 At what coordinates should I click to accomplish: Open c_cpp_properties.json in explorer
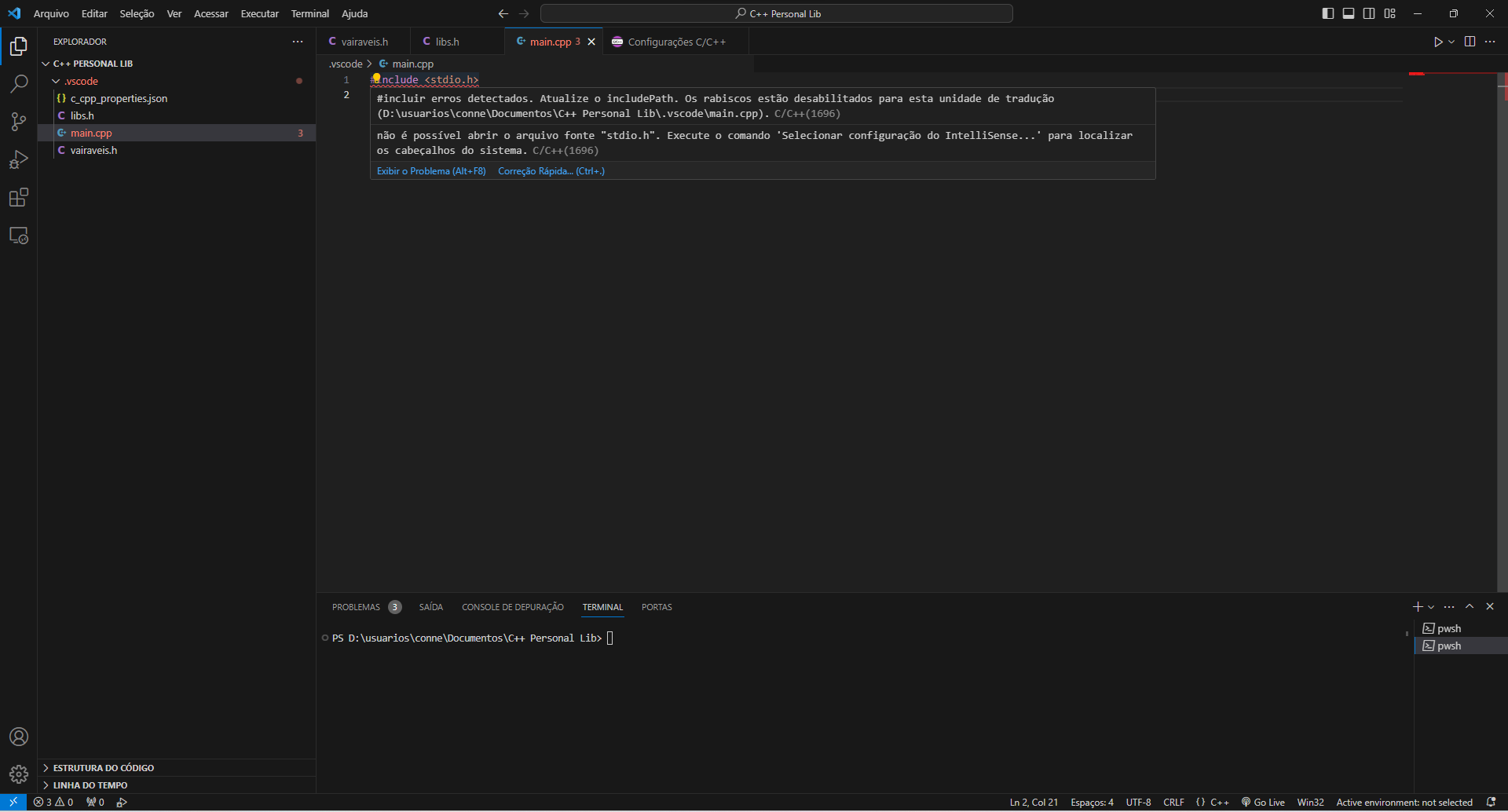[177, 98]
